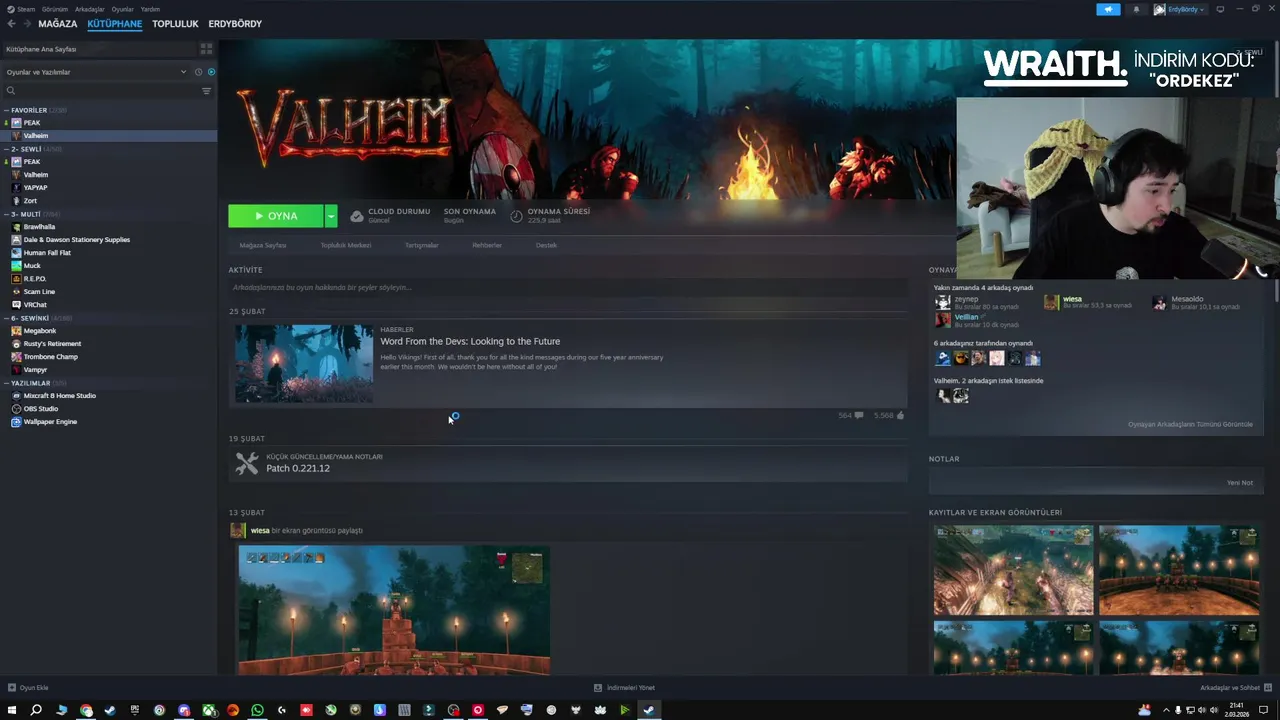The image size is (1280, 720).
Task: Show hidden system tray icons chevron
Action: pyautogui.click(x=1166, y=710)
